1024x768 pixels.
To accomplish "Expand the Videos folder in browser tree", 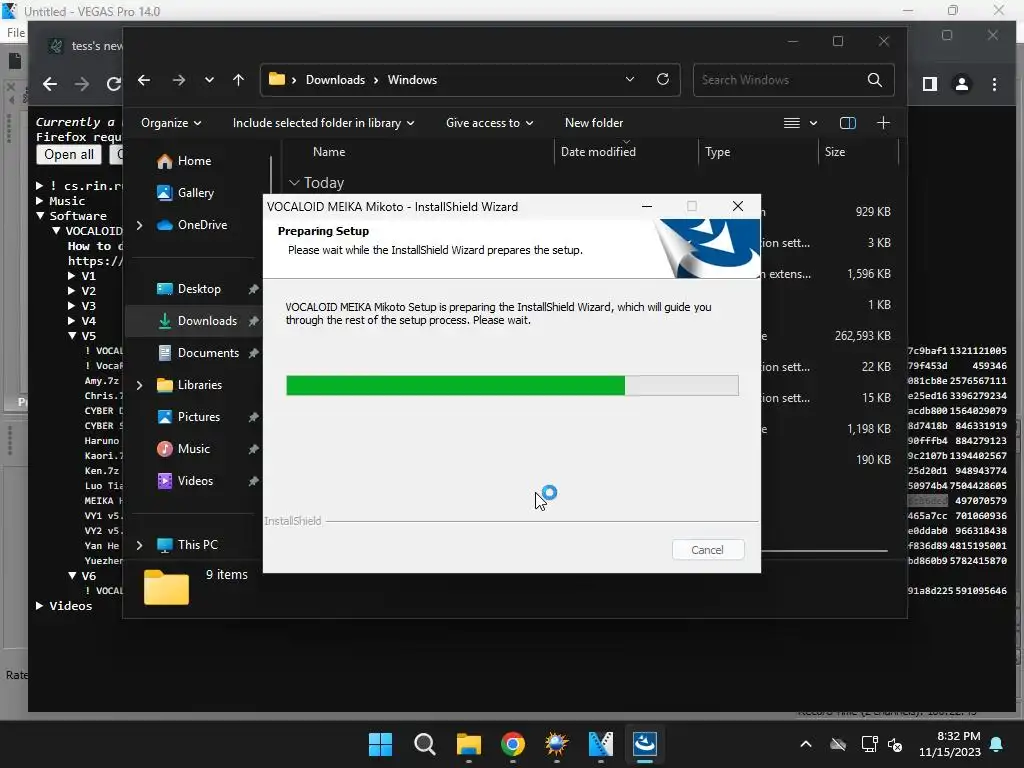I will tap(40, 605).
